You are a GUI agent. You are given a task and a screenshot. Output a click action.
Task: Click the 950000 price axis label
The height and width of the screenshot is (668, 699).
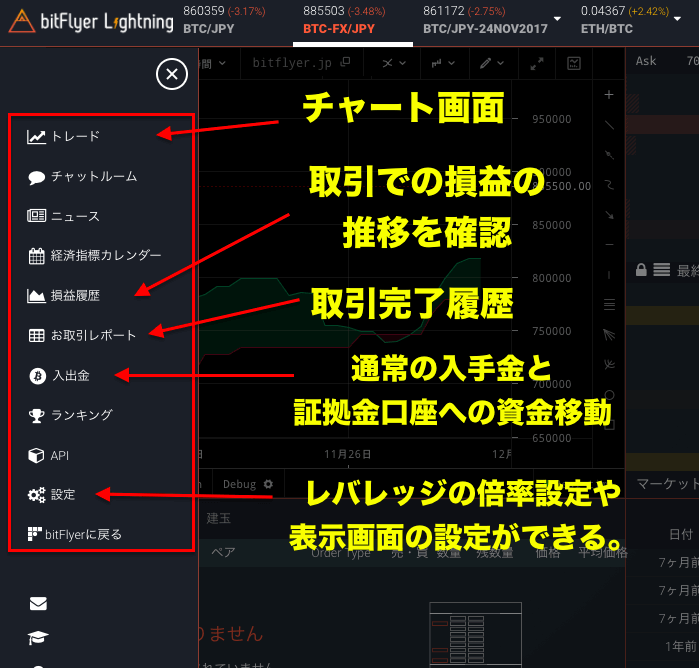[x=551, y=120]
